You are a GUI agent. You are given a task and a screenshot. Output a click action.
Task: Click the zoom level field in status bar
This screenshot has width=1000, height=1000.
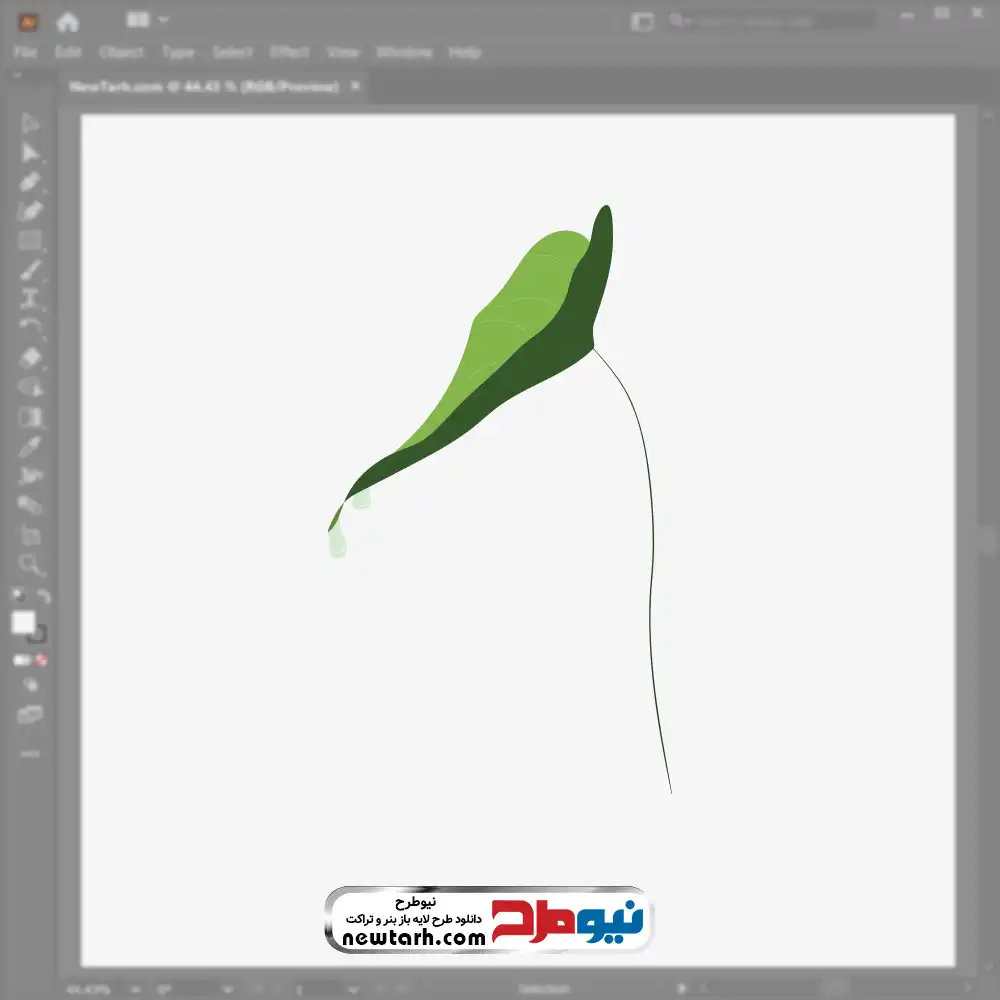[89, 990]
